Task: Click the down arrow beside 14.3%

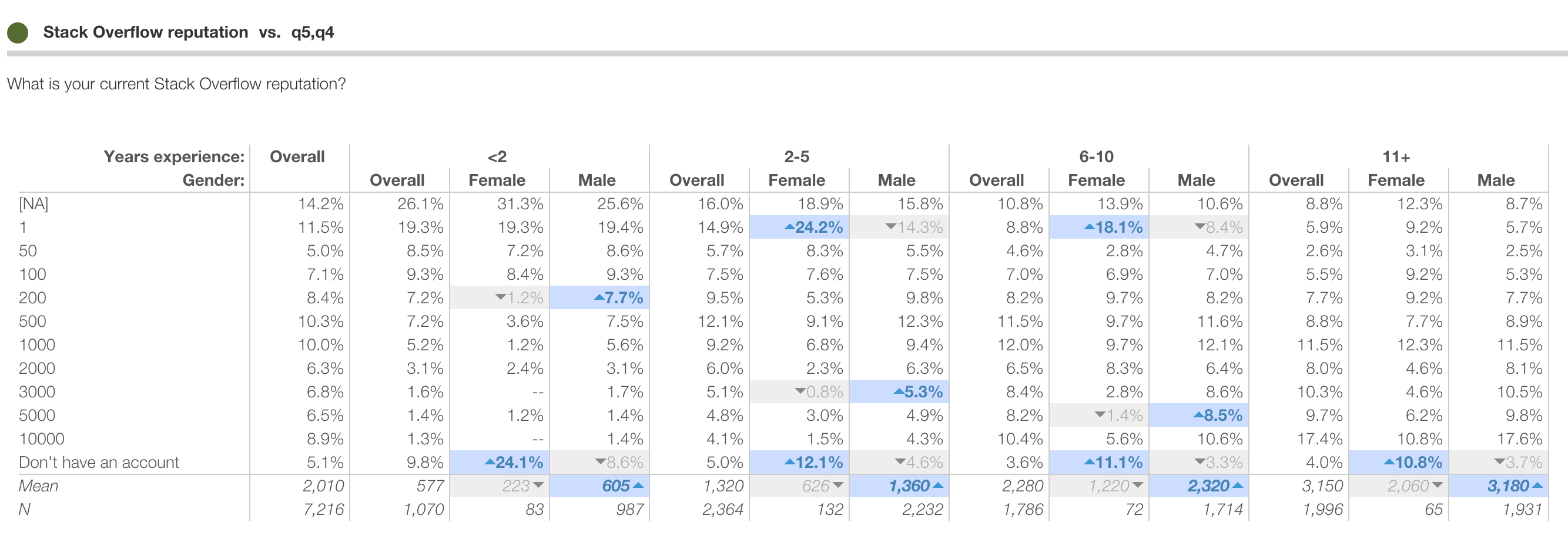Action: 890,227
